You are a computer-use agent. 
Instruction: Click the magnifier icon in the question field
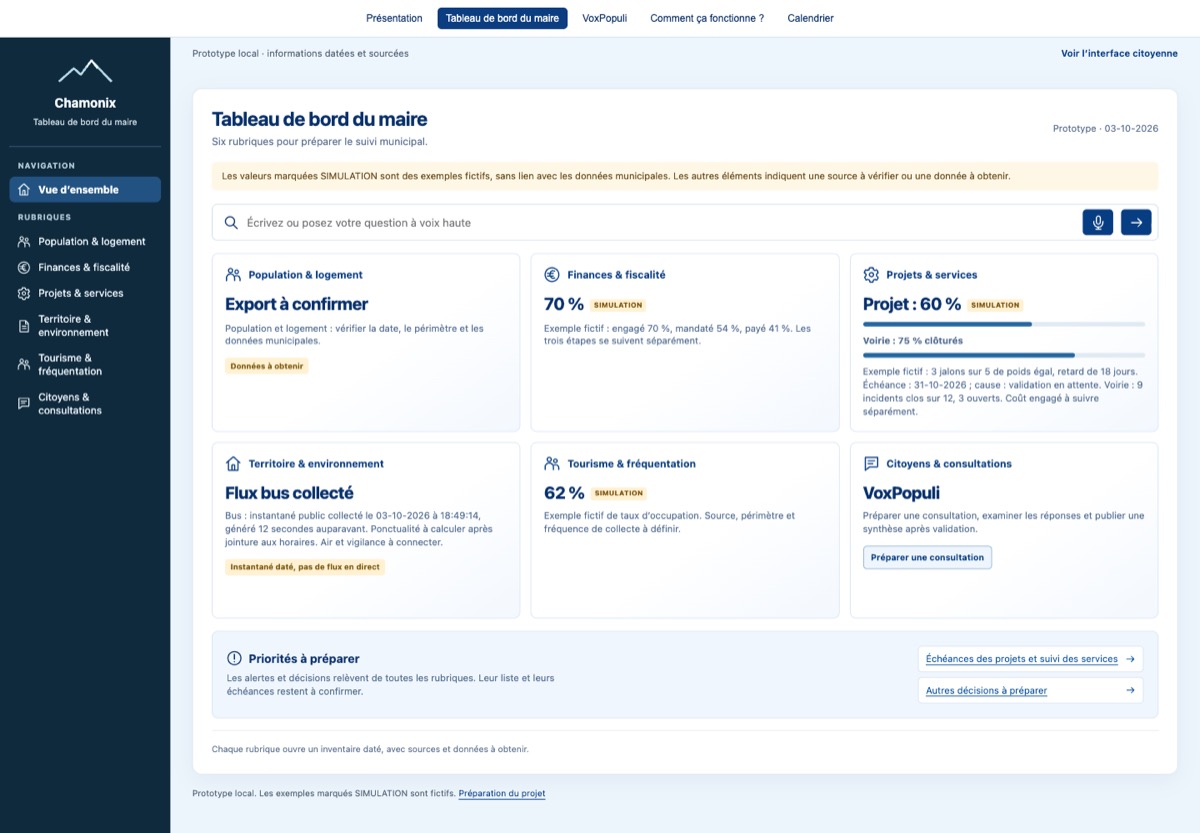pos(231,223)
